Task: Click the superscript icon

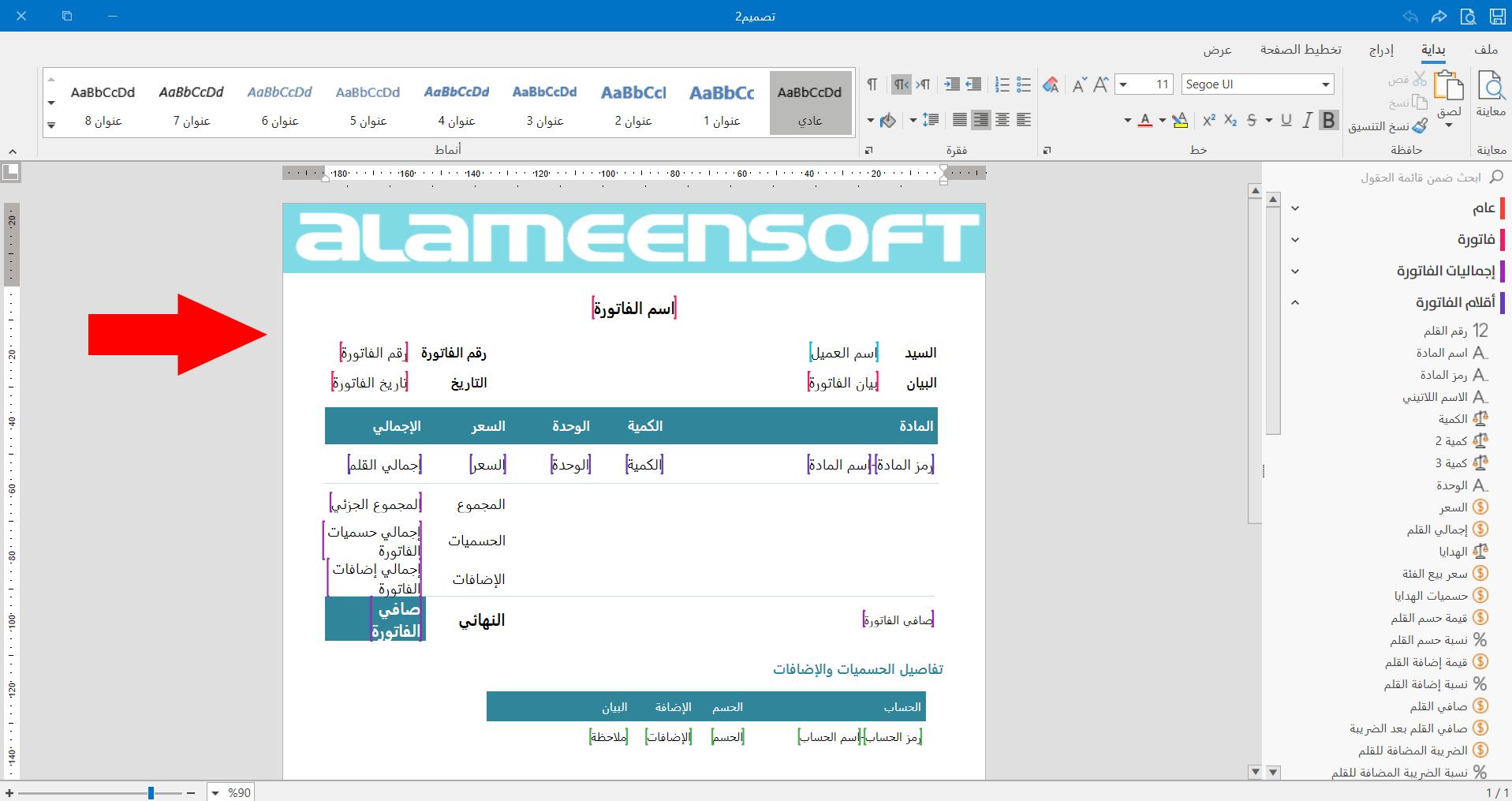Action: (1208, 120)
